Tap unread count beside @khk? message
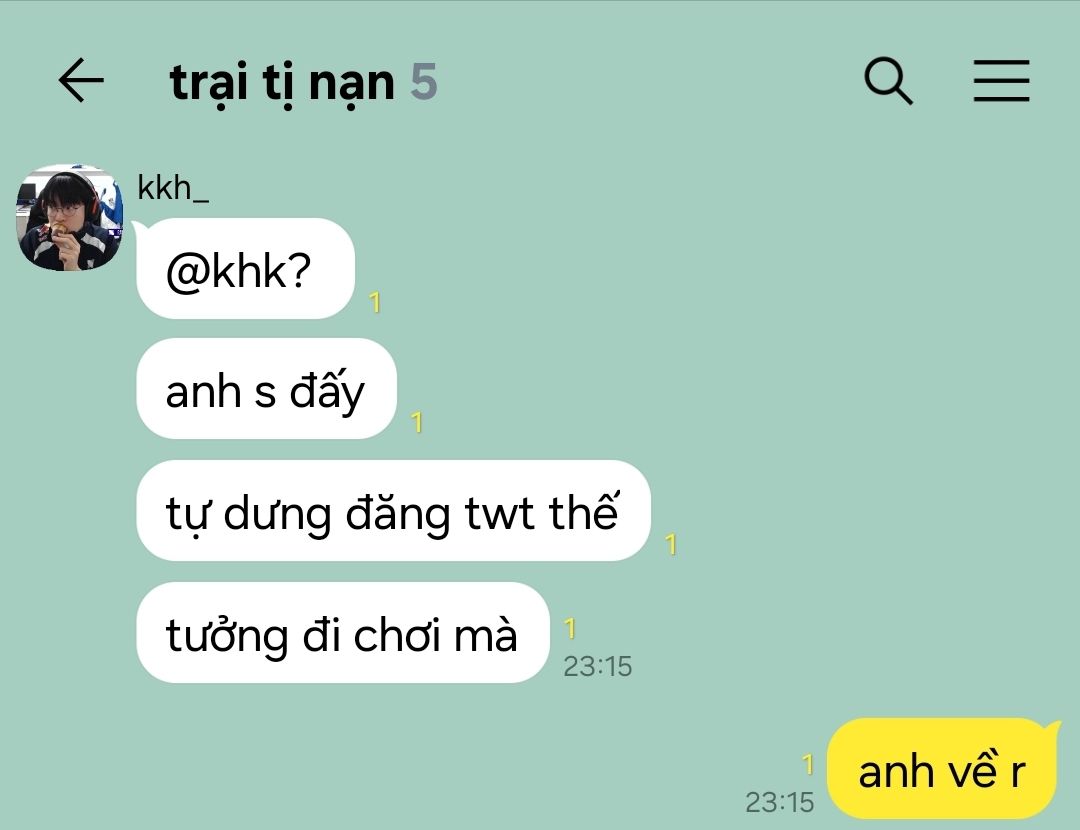This screenshot has height=830, width=1080. point(375,302)
